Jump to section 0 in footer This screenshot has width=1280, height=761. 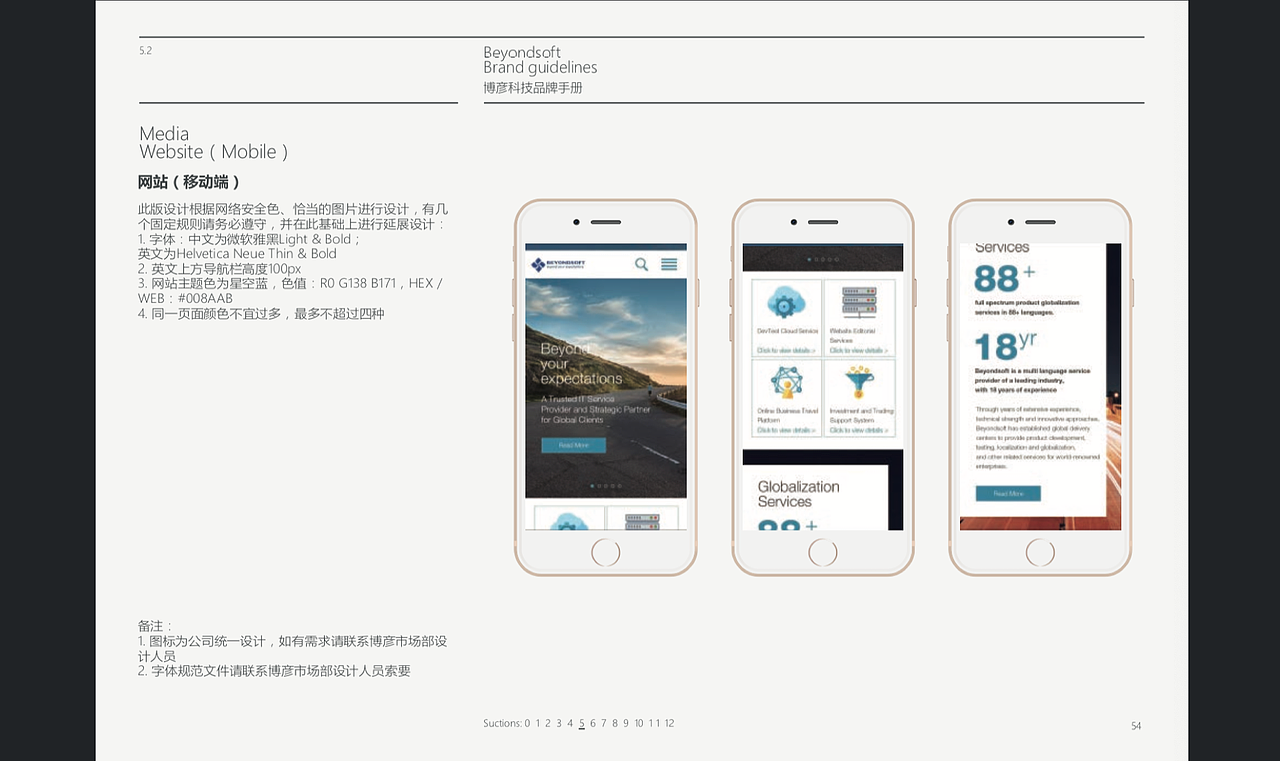(527, 723)
